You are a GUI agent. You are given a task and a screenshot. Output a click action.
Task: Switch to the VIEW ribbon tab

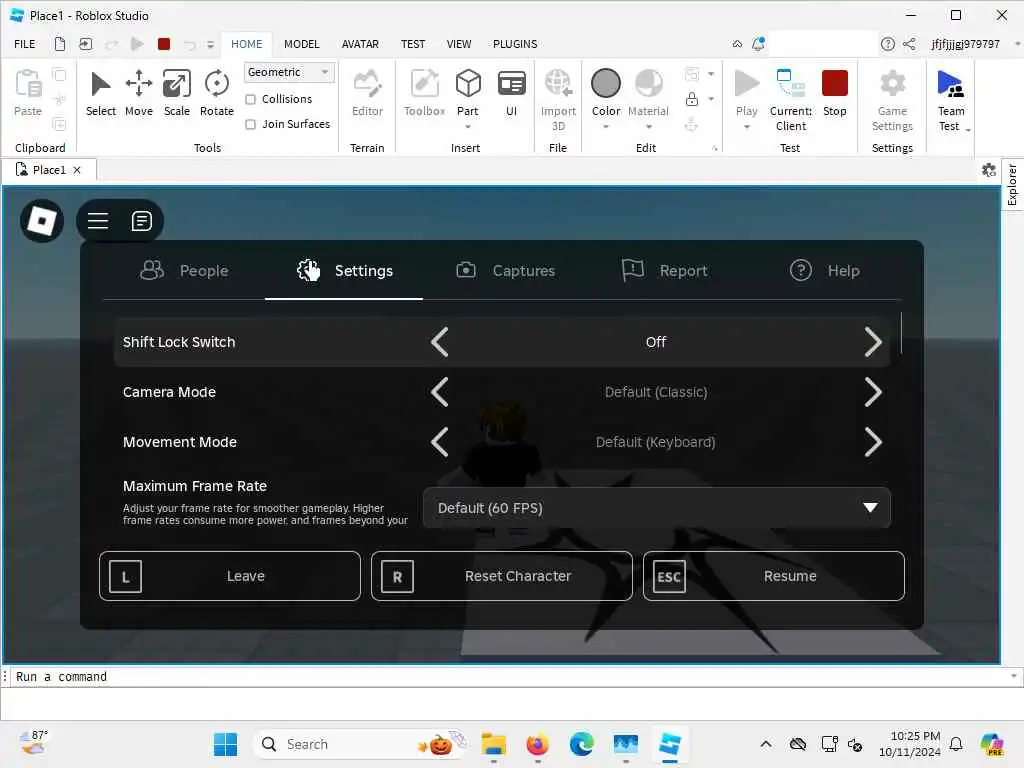click(458, 44)
